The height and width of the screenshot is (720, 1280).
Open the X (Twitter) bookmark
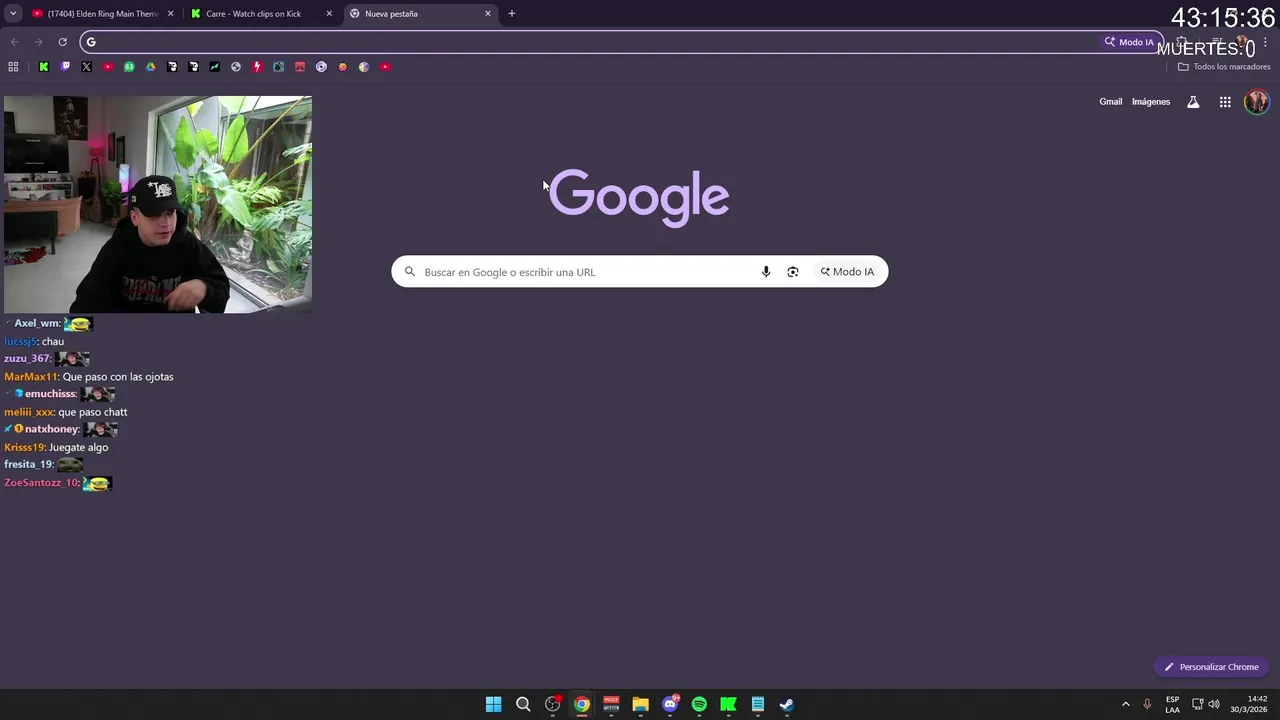(x=86, y=67)
